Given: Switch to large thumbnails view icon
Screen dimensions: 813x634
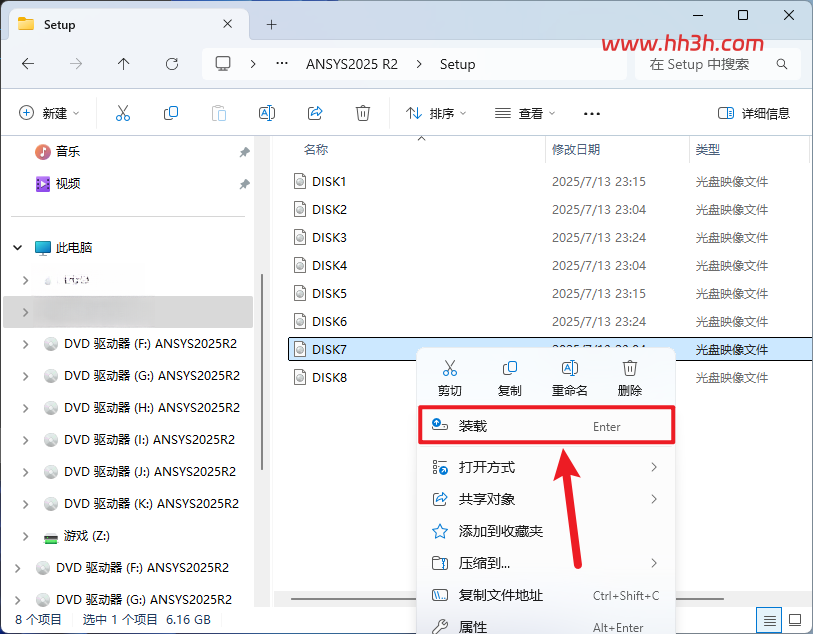Looking at the screenshot, I should 795,619.
